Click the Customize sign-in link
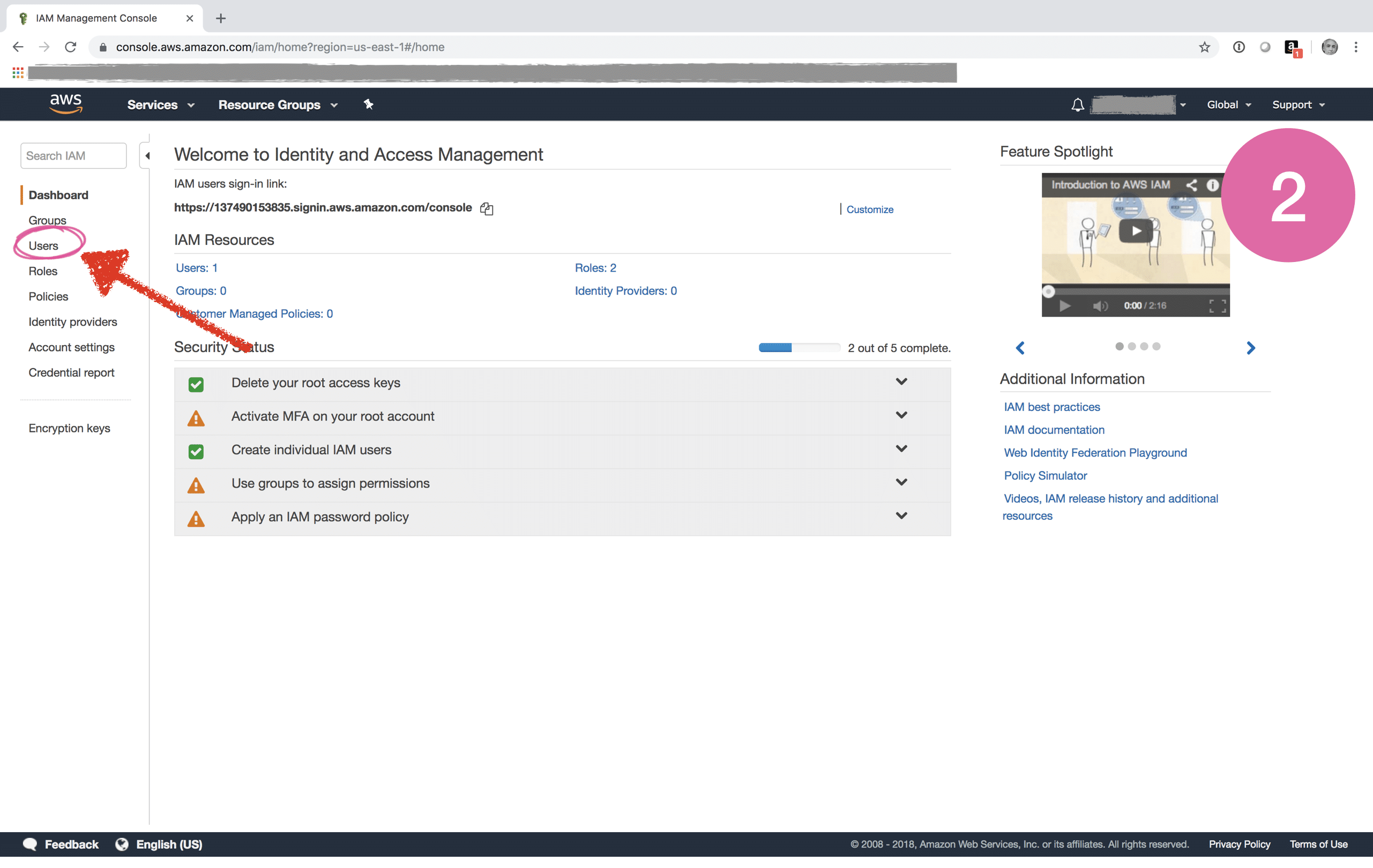The height and width of the screenshot is (868, 1373). (870, 209)
